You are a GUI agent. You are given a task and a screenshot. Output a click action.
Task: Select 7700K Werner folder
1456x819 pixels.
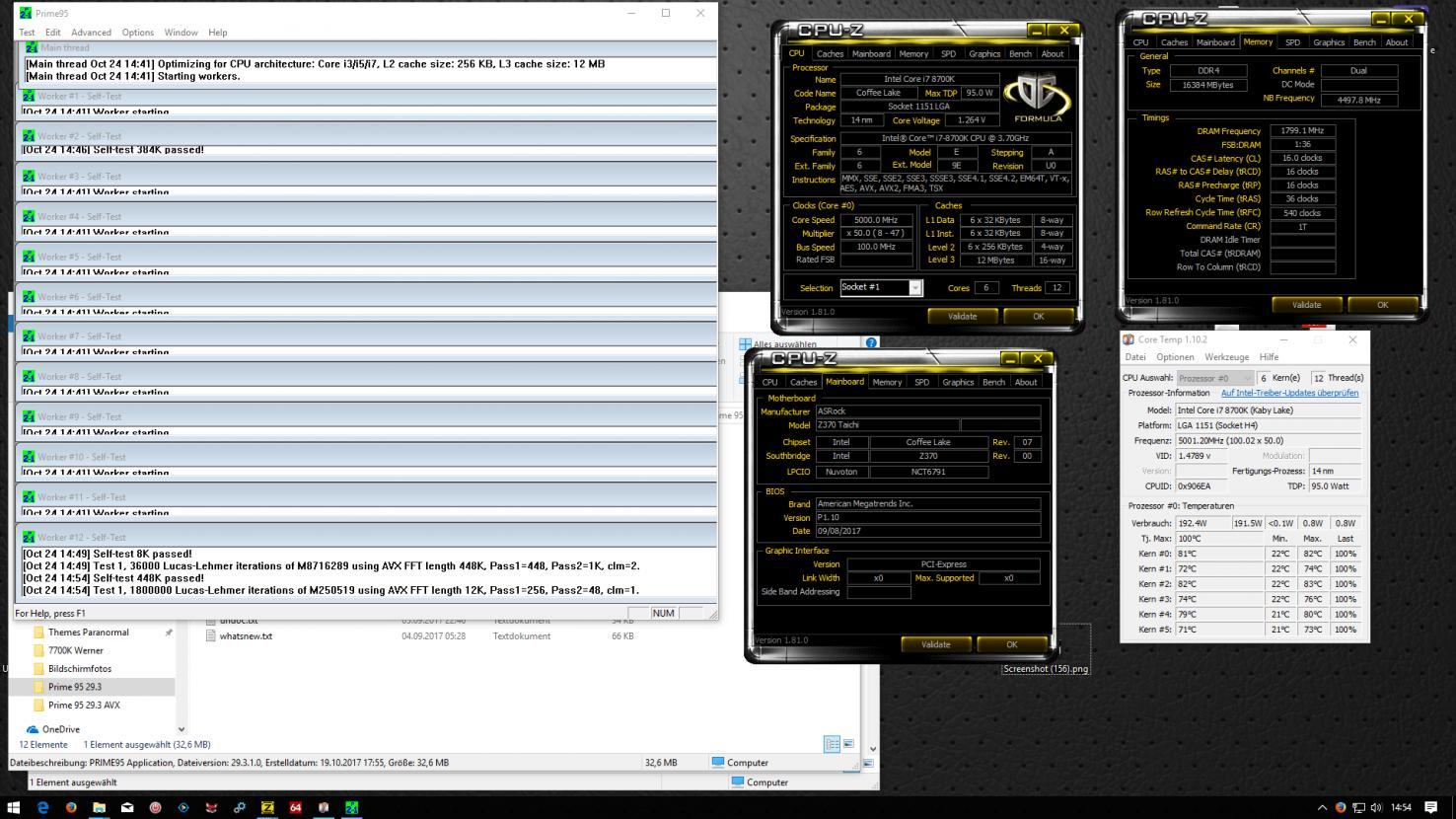[x=75, y=651]
